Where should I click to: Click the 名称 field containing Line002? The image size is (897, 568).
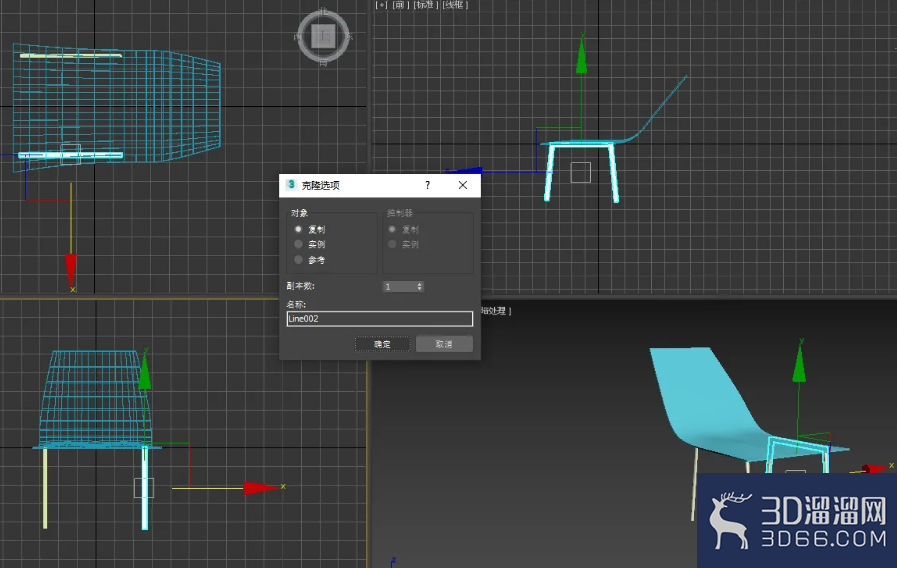pos(380,319)
